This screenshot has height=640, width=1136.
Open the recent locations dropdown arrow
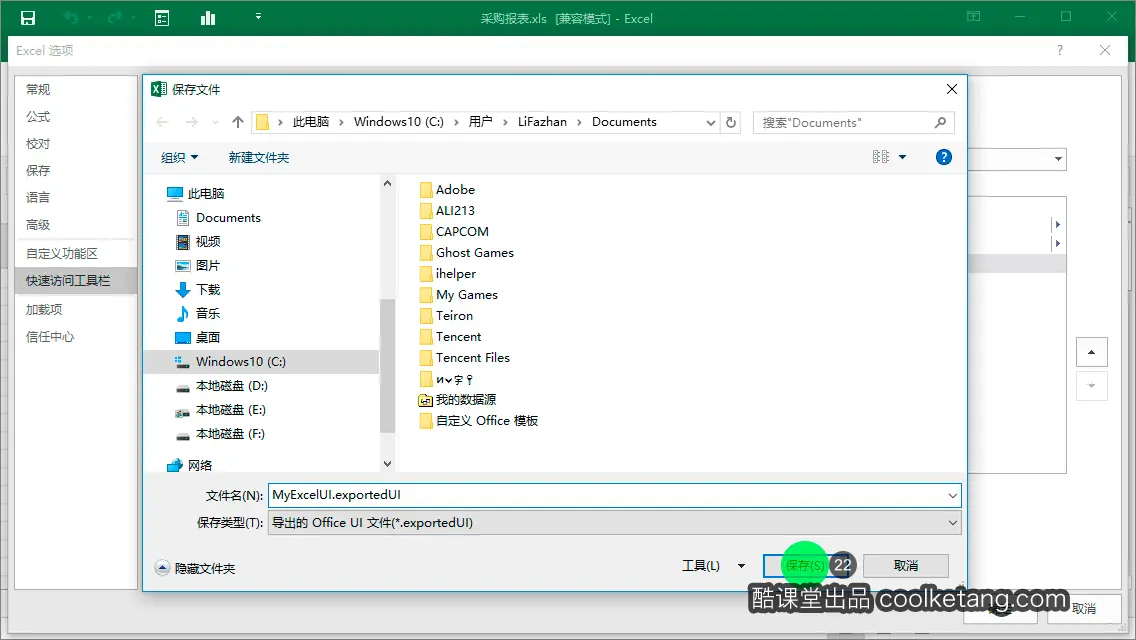[x=215, y=122]
